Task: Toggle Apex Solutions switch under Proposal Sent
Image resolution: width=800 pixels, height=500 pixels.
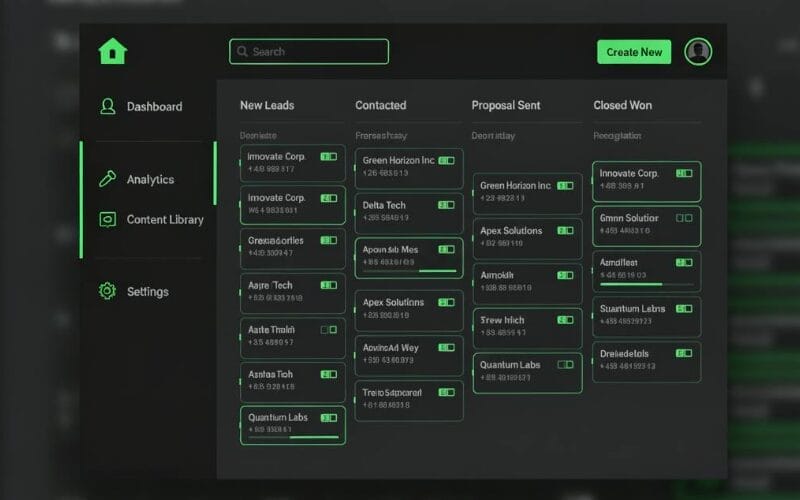Action: [565, 231]
